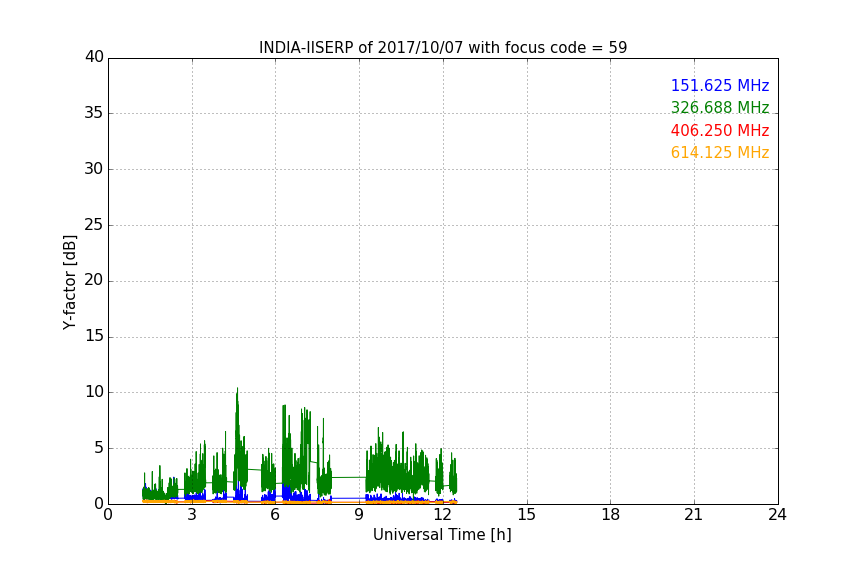Click y-axis tick label 35
This screenshot has width=864, height=576.
click(x=94, y=113)
